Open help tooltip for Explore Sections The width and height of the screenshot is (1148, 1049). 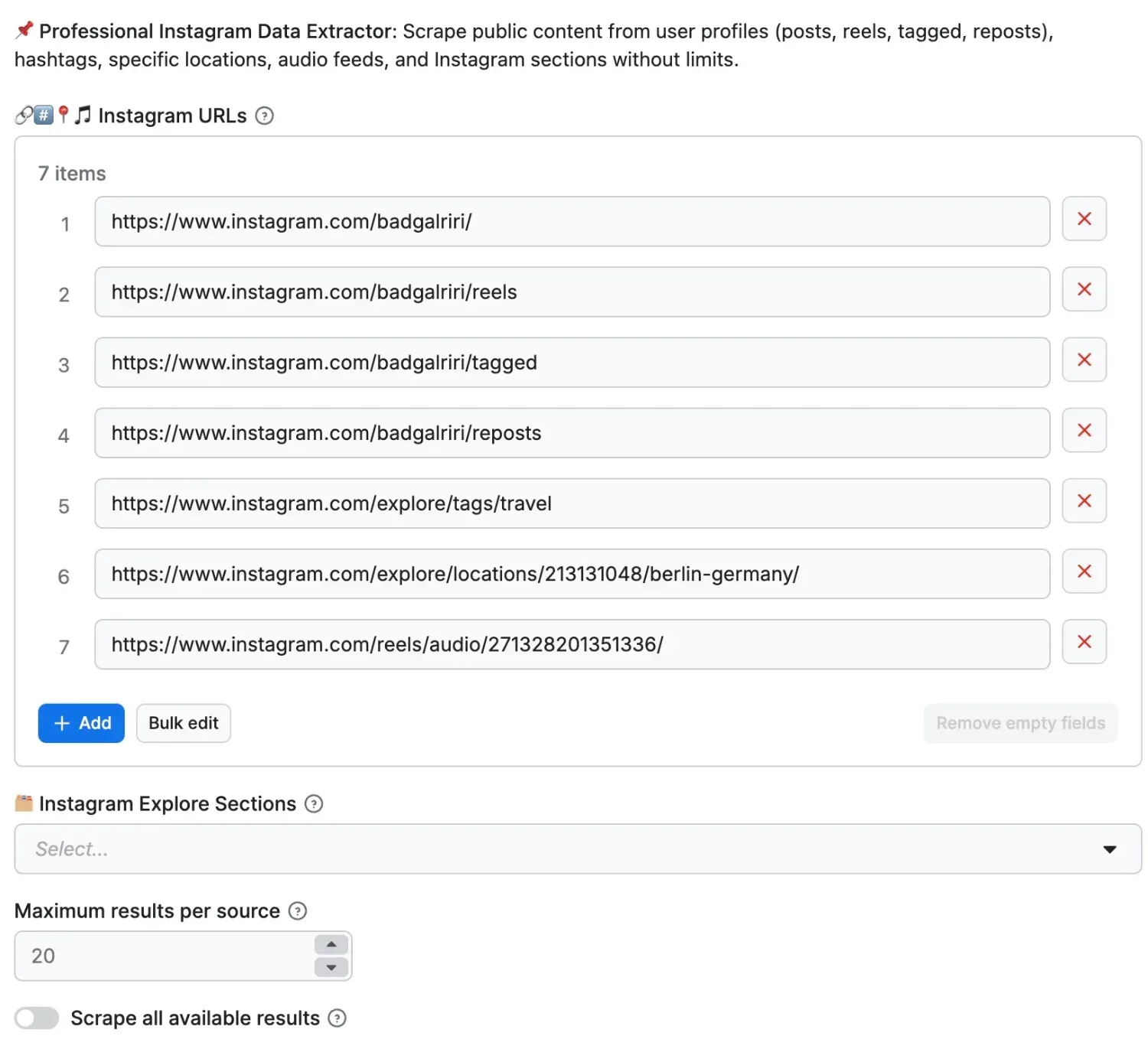tap(314, 804)
